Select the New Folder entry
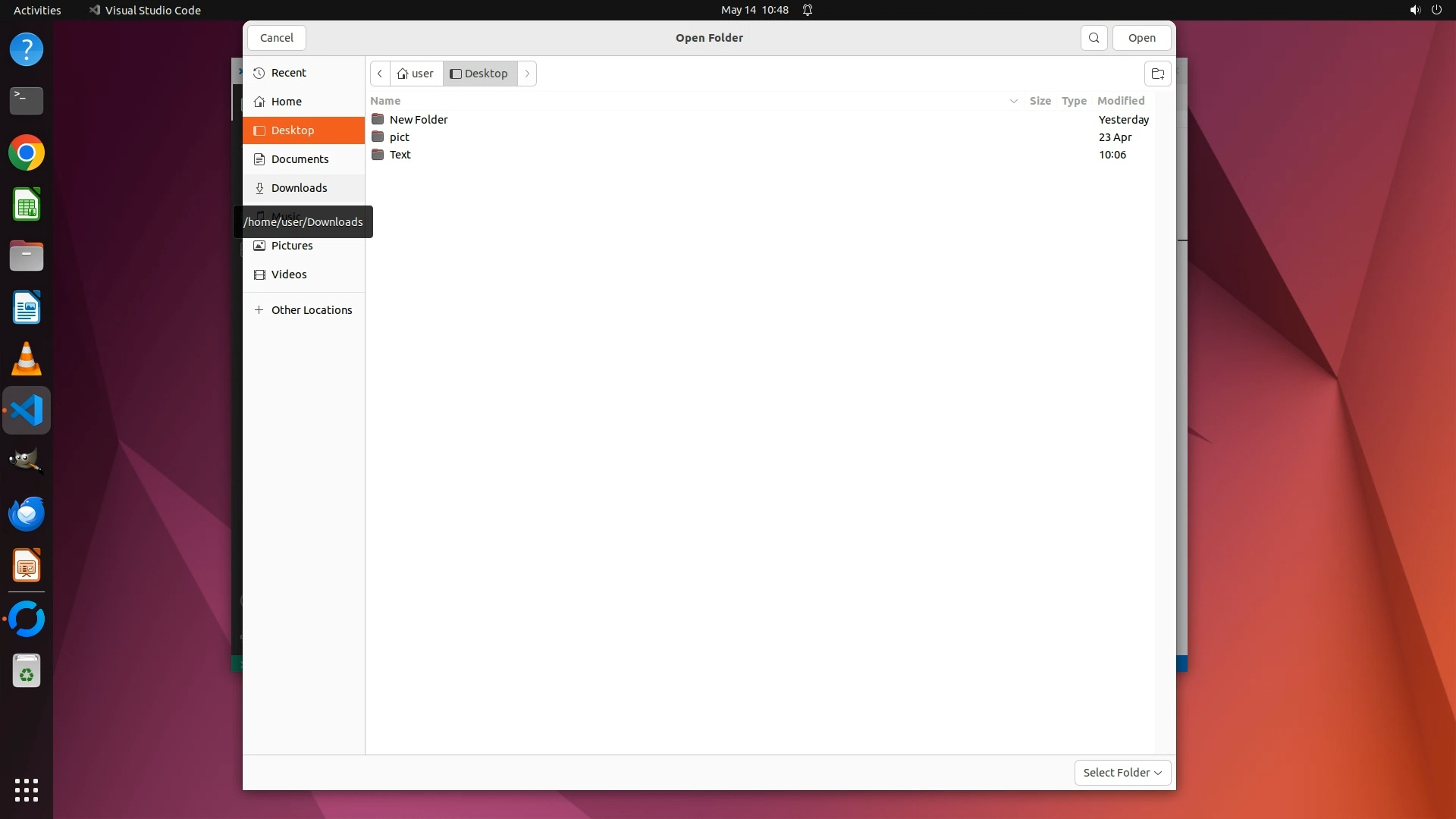Viewport: 1456px width, 819px height. pos(419,120)
